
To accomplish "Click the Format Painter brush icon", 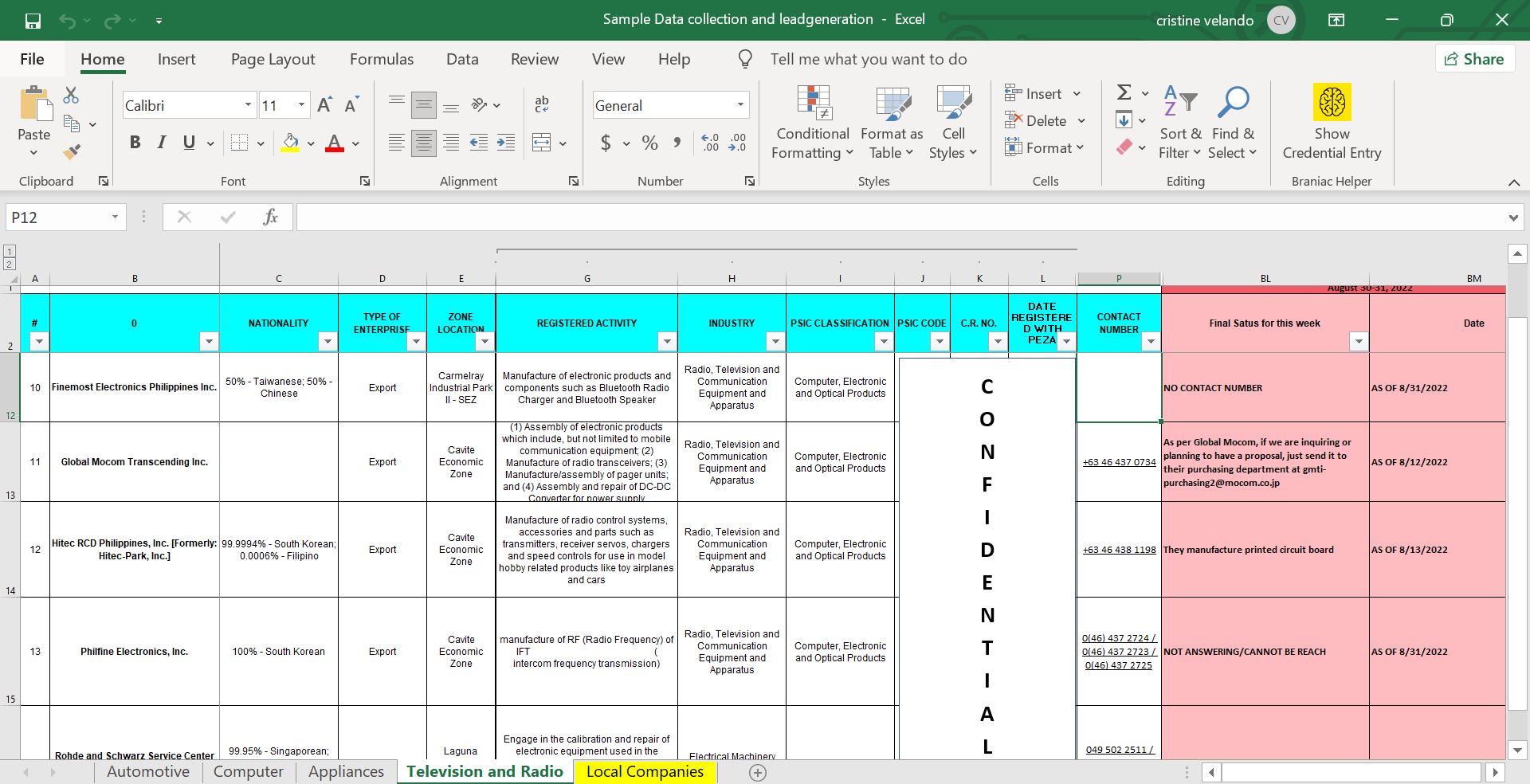I will 72,151.
